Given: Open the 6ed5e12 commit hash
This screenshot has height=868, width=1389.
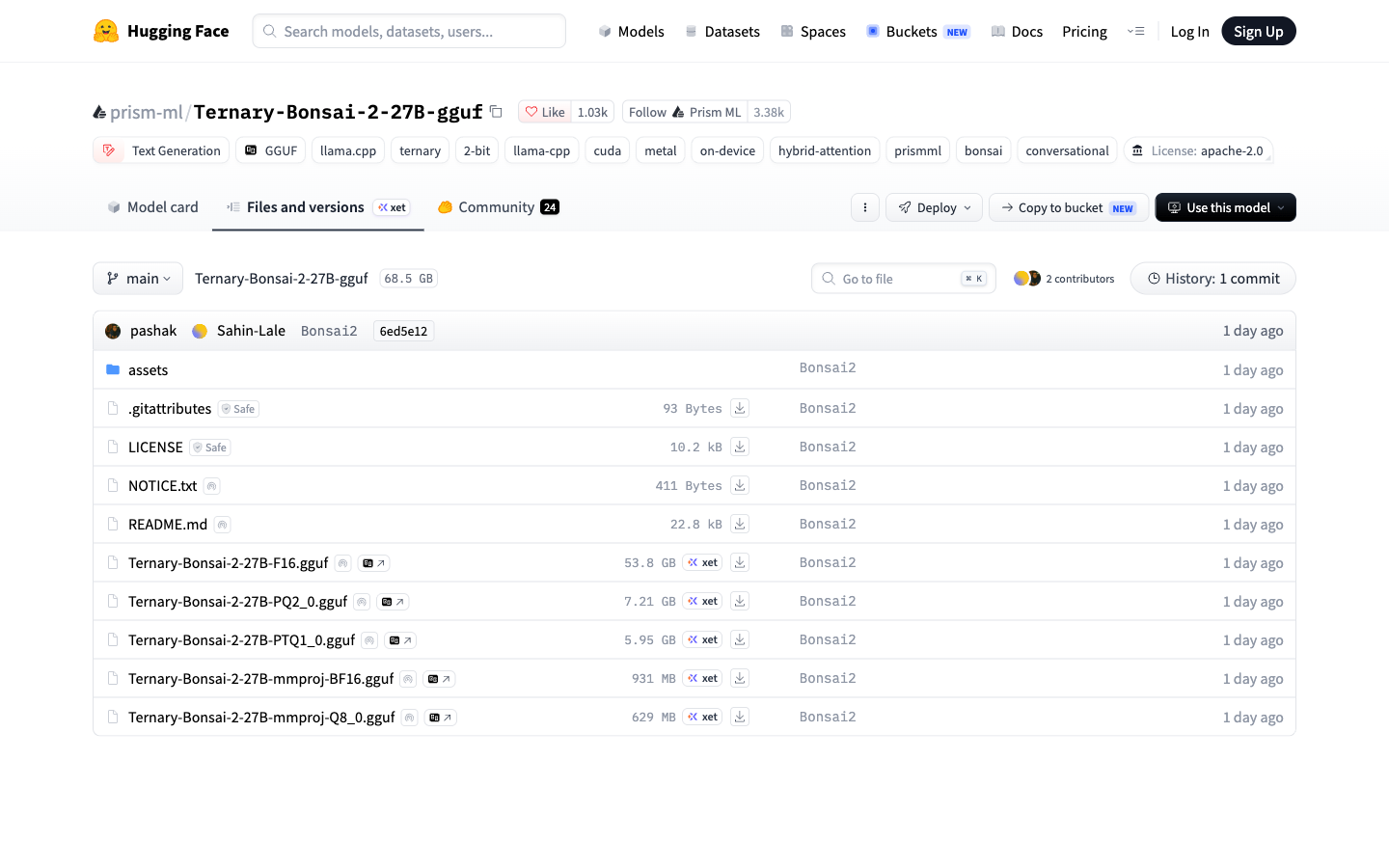Looking at the screenshot, I should [403, 331].
